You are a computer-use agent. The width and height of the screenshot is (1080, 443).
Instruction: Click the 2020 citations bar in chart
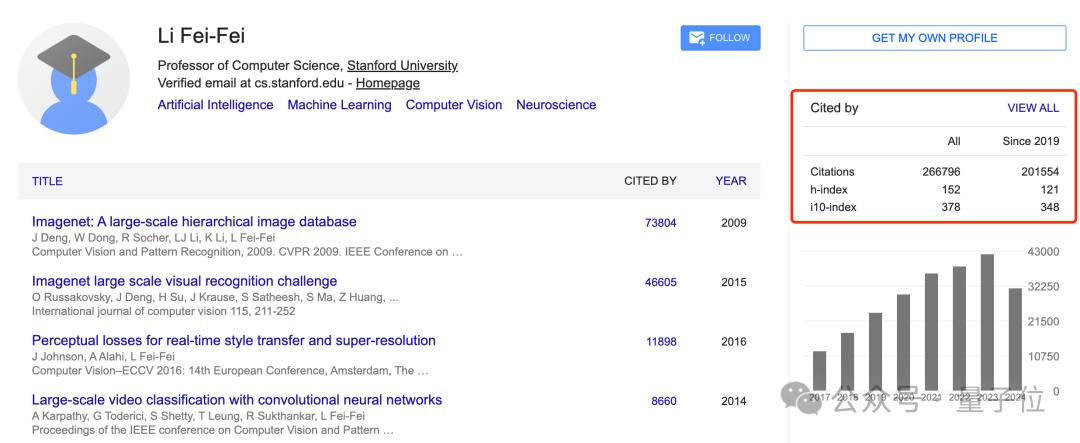(903, 342)
